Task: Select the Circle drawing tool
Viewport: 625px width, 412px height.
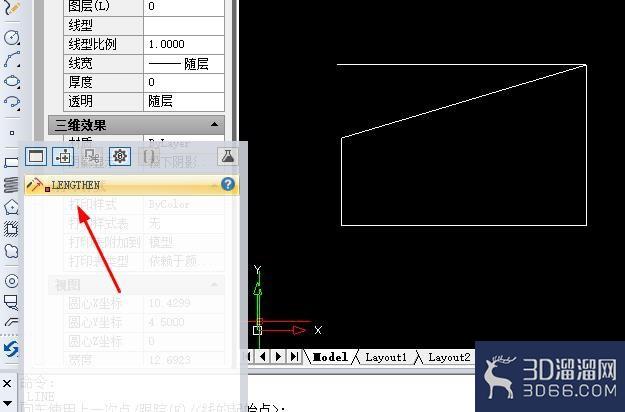Action: (12, 37)
